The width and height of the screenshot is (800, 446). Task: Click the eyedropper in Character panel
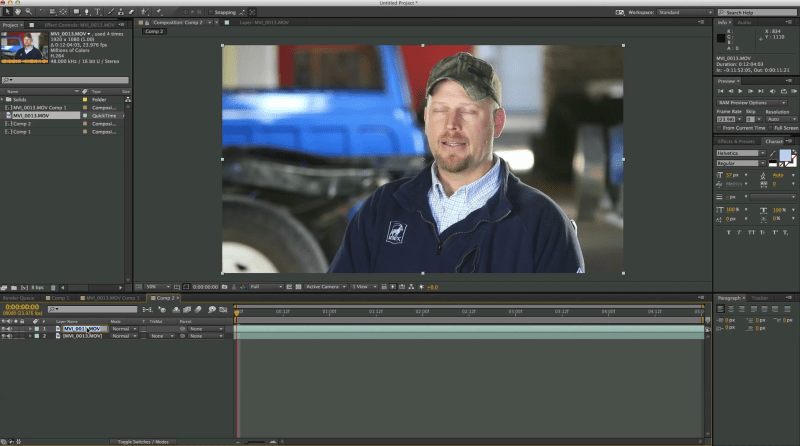tap(773, 153)
